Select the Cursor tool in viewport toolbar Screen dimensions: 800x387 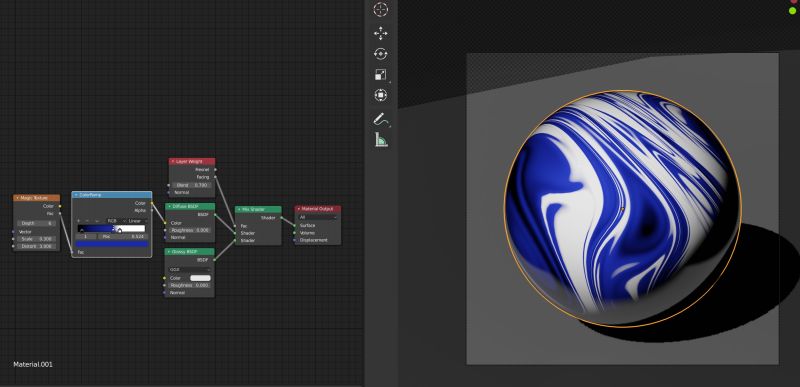(x=381, y=10)
